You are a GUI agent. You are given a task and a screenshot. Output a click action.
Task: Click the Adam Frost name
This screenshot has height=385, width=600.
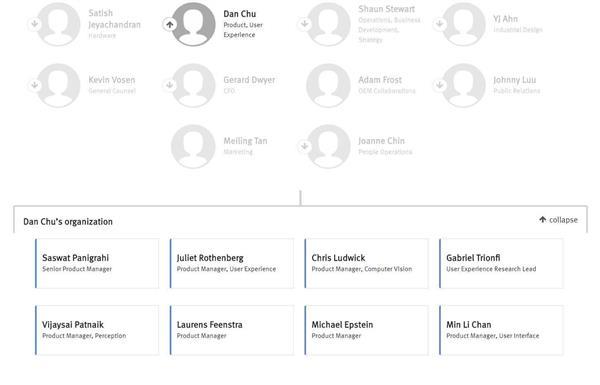pos(380,80)
